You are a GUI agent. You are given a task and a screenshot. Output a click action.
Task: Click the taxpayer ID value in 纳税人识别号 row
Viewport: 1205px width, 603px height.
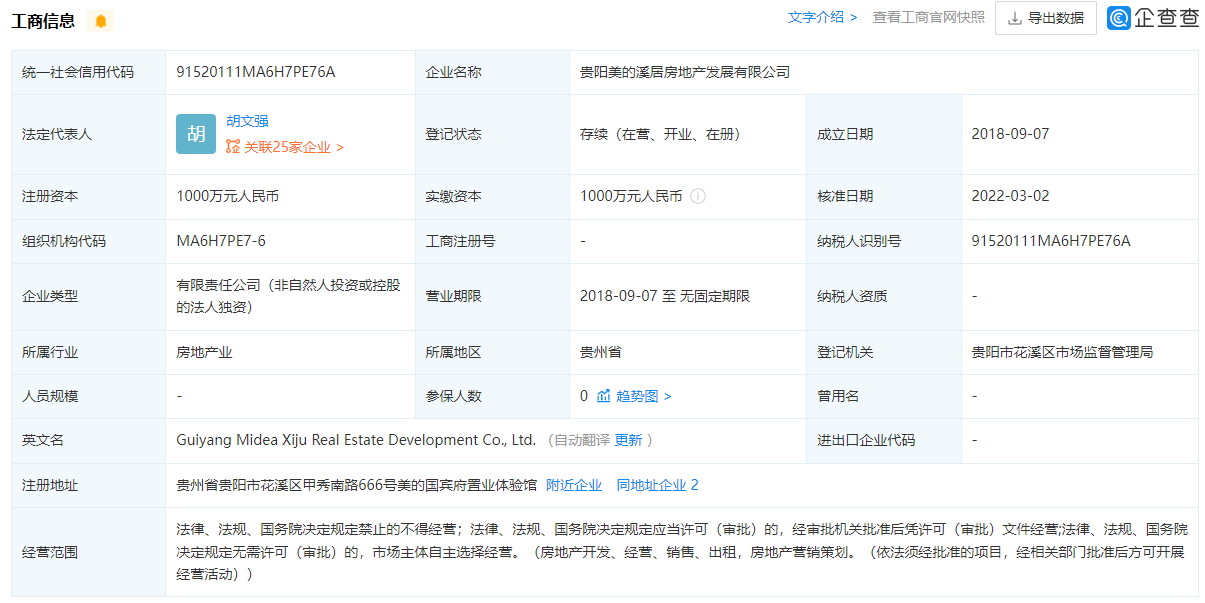point(1051,241)
